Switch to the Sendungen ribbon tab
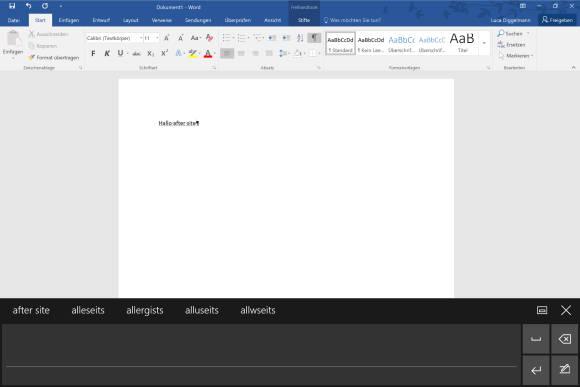Image resolution: width=580 pixels, height=387 pixels. coord(198,20)
